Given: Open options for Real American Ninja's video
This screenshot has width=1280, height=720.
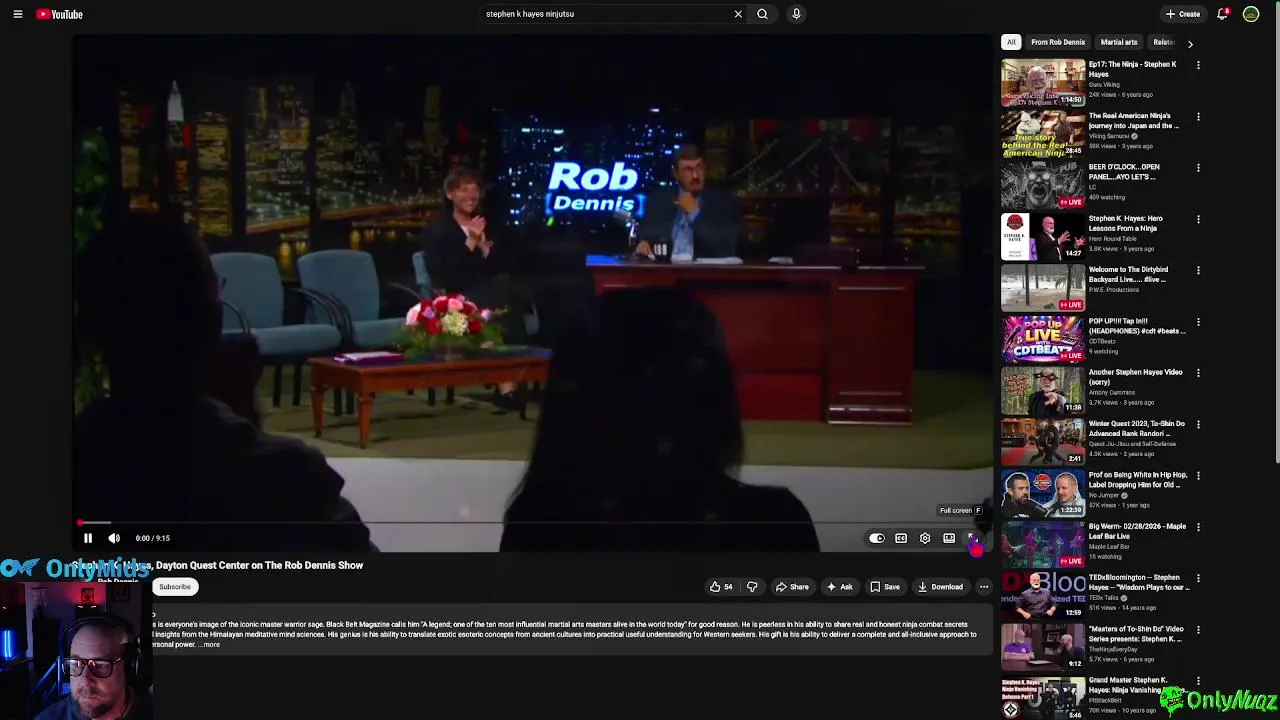Looking at the screenshot, I should tap(1198, 117).
